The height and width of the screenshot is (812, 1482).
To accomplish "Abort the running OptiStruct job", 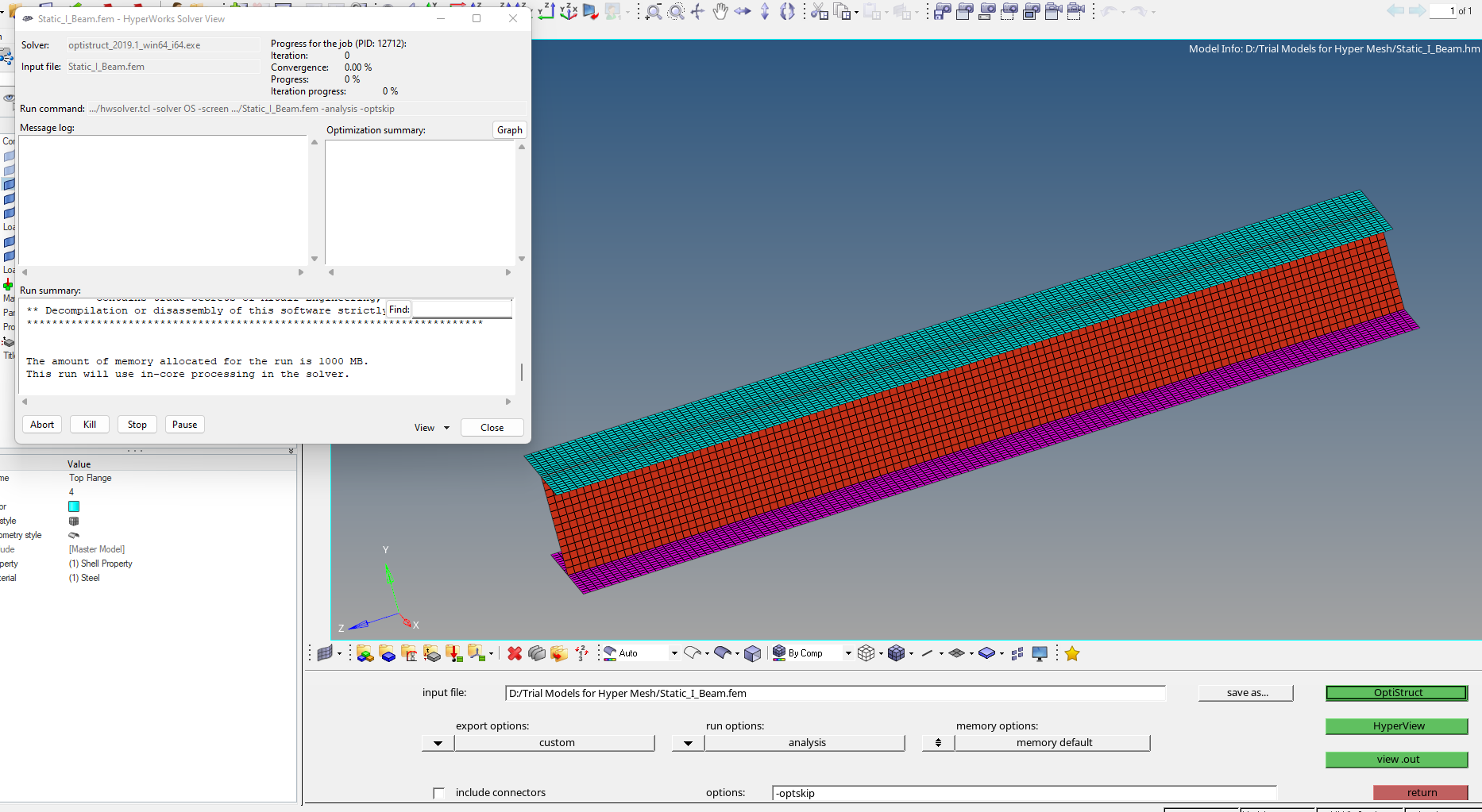I will tap(41, 424).
